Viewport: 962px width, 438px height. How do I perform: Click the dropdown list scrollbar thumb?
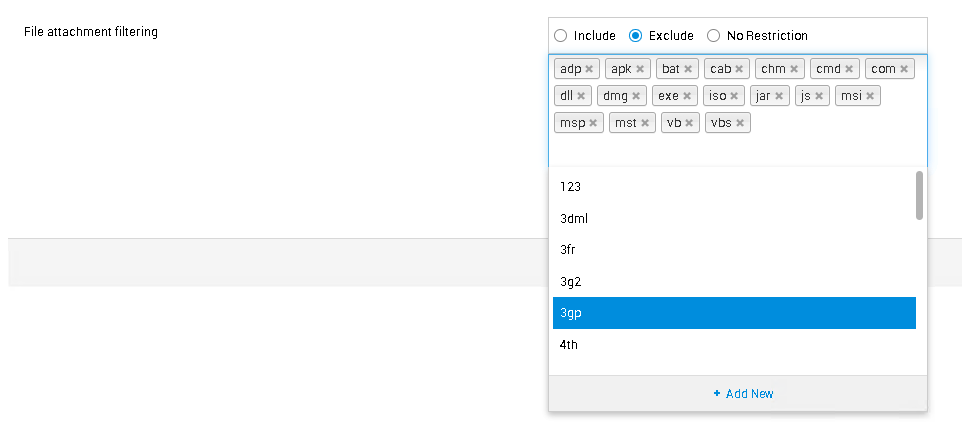point(919,194)
